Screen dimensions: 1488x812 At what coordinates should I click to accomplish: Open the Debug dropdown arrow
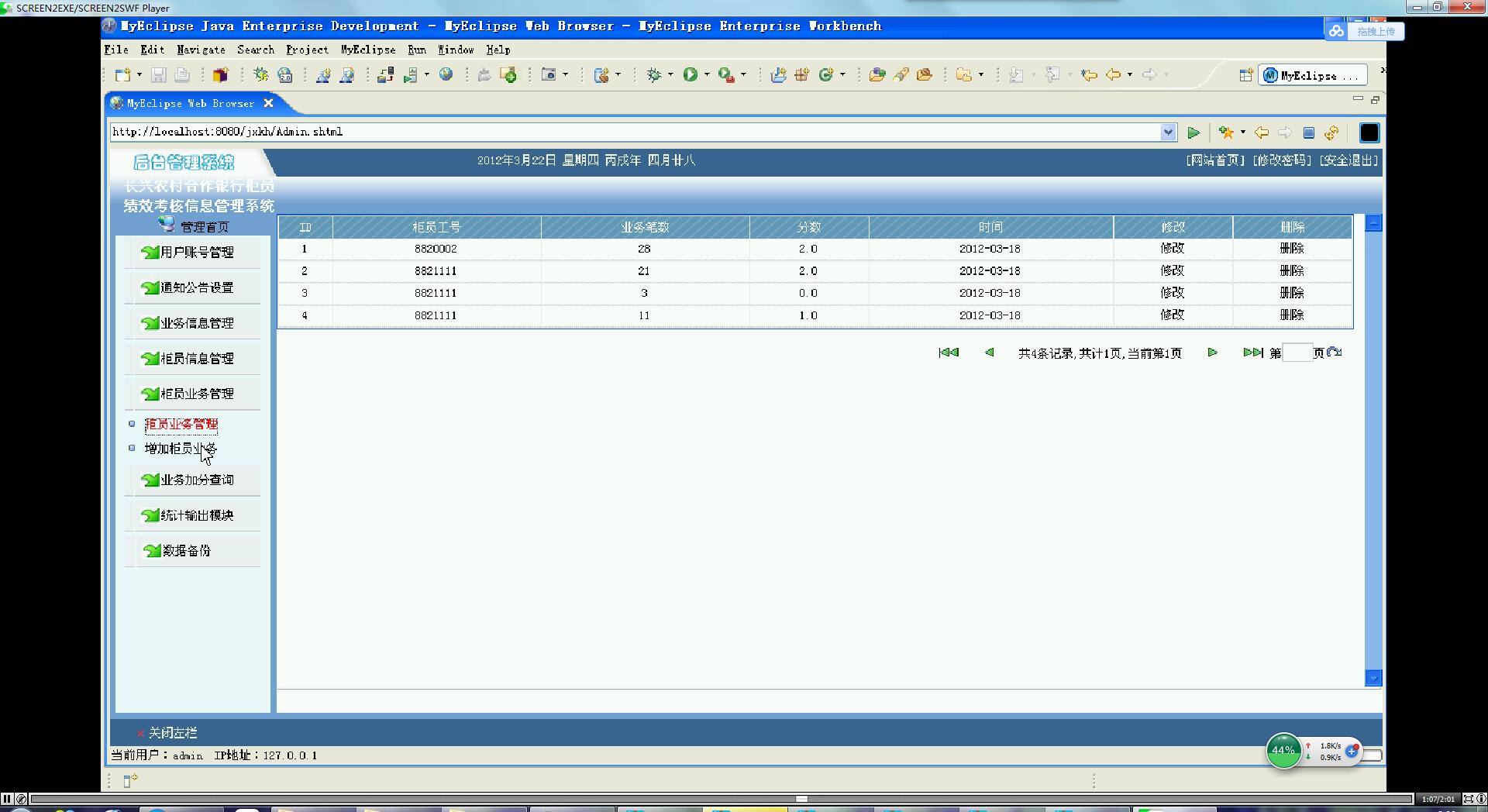tap(670, 75)
